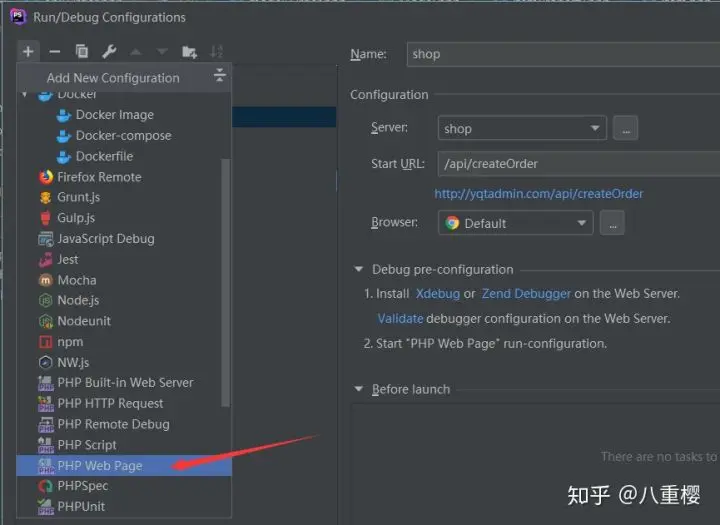Choose PHP Remote Debug configuration

[x=124, y=424]
